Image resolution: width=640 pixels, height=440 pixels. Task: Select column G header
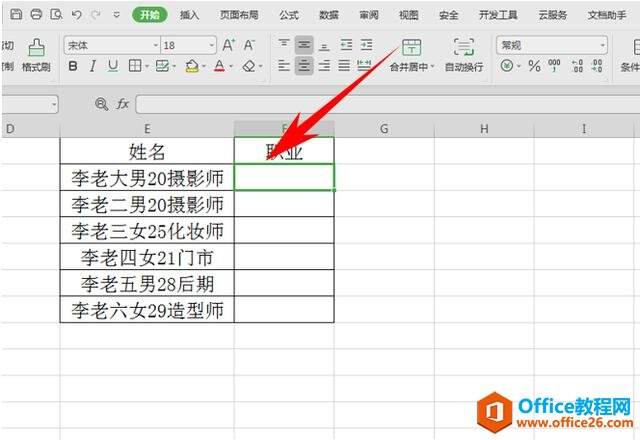click(x=384, y=129)
